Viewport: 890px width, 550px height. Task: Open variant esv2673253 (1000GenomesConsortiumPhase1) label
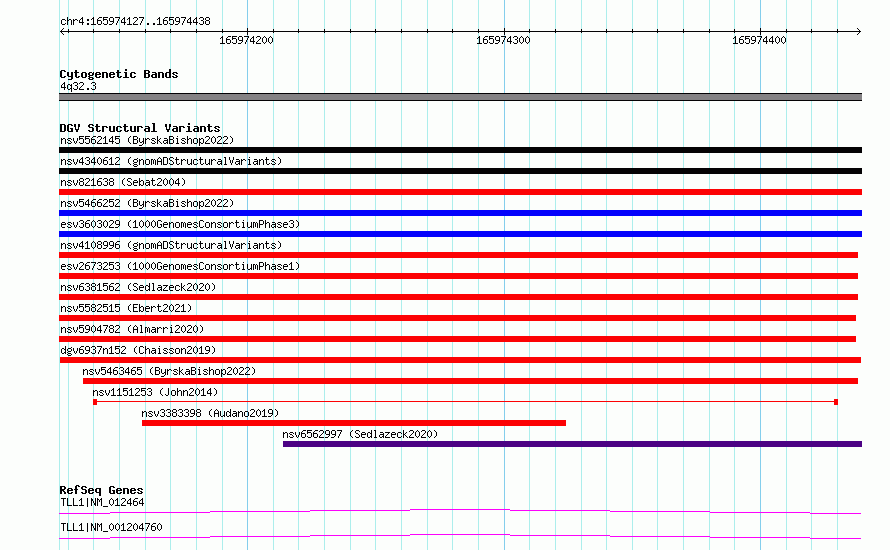click(x=180, y=266)
